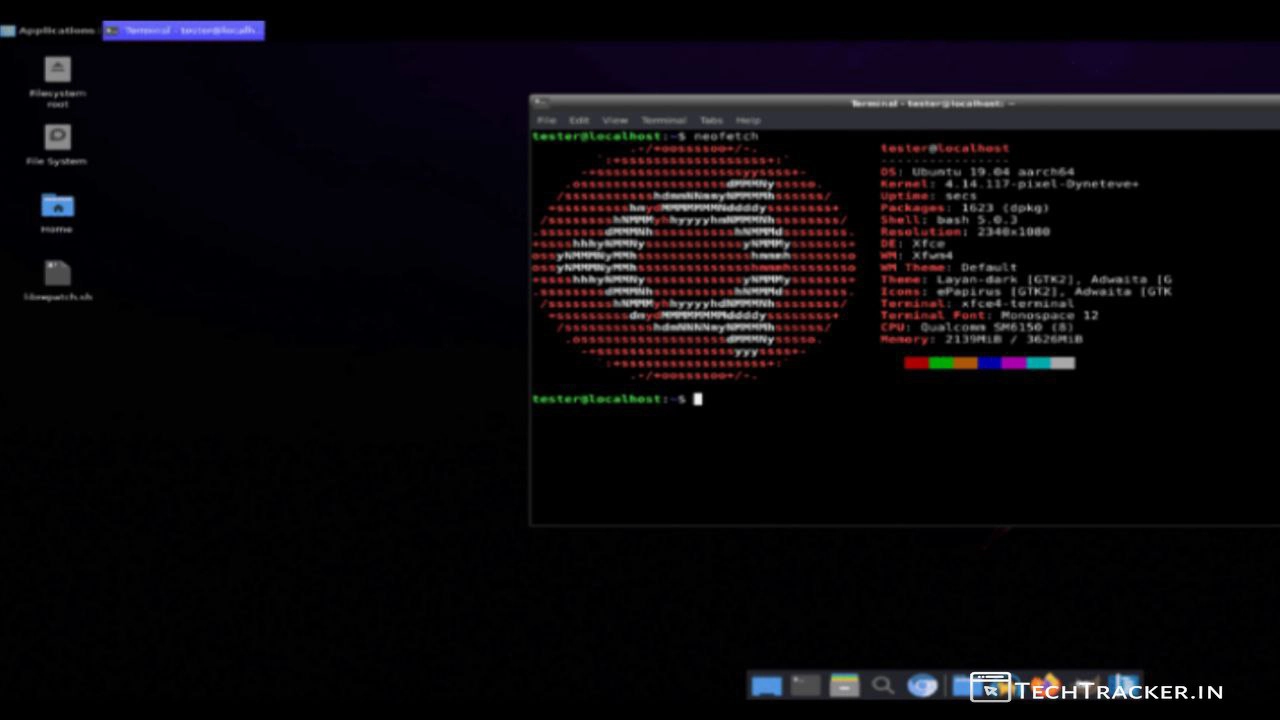Open the Applications menu in top panel
The width and height of the screenshot is (1280, 720).
[50, 30]
